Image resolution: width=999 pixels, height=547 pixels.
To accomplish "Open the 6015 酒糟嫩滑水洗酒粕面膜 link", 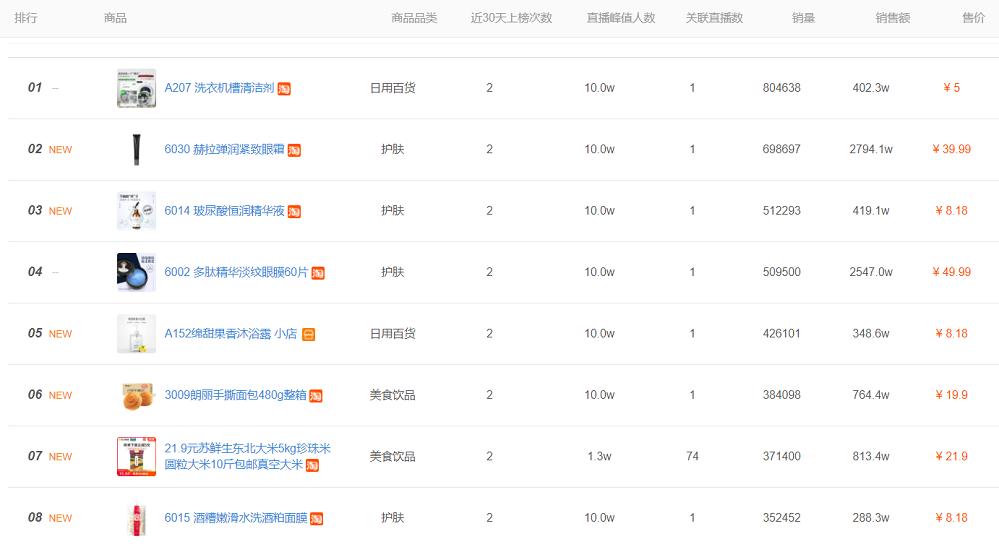I will click(236, 518).
